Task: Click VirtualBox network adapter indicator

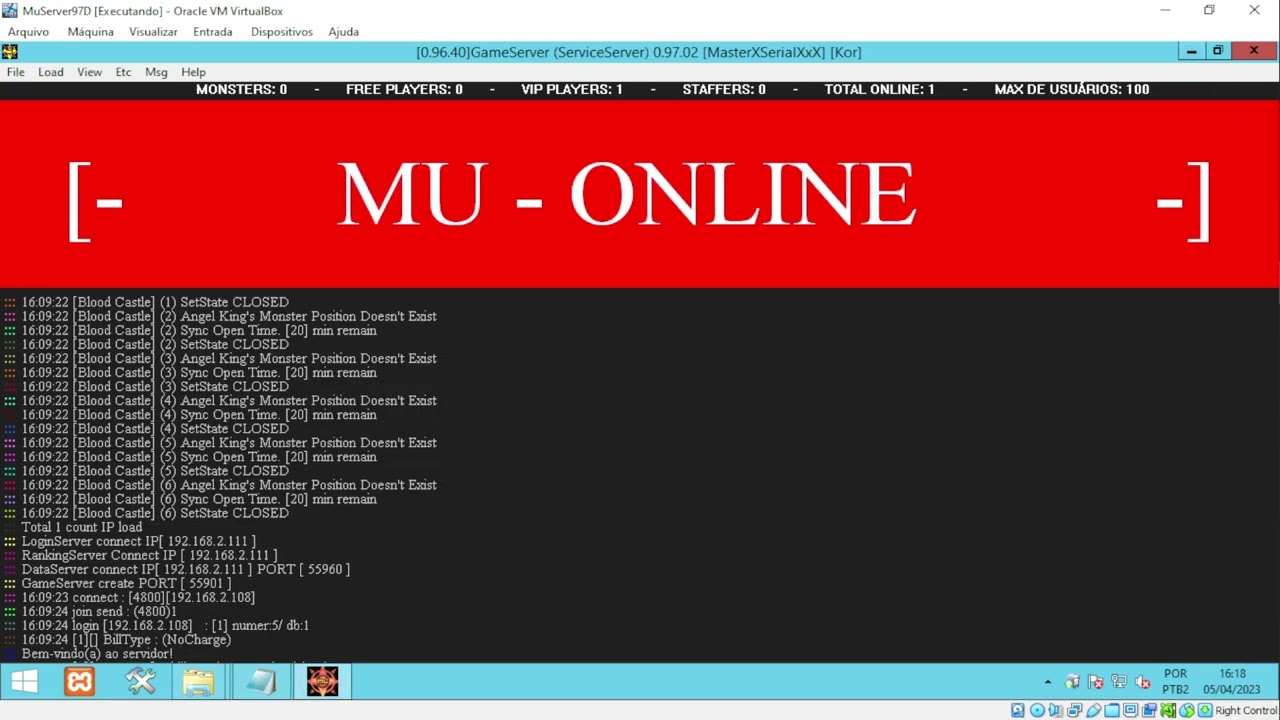Action: click(x=1074, y=710)
